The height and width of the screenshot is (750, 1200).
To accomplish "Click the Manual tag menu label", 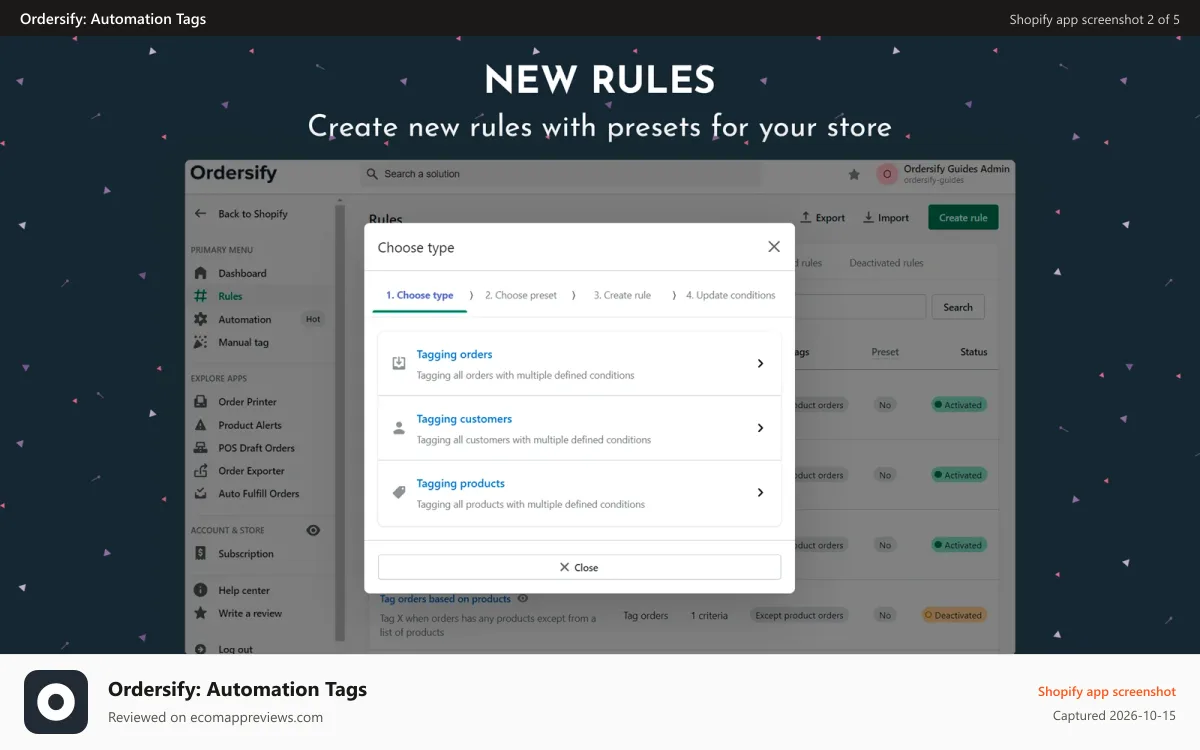I will 243,342.
